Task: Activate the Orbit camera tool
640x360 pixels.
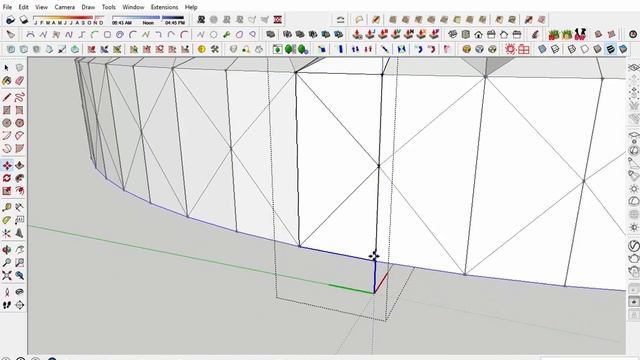Action: pos(7,250)
